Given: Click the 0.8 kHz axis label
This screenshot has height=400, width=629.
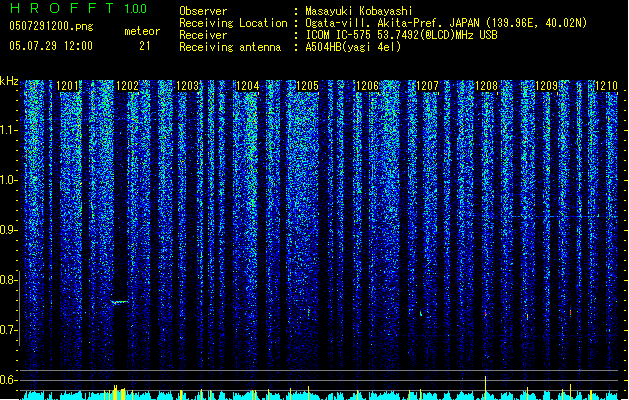Looking at the screenshot, I should (x=9, y=280).
